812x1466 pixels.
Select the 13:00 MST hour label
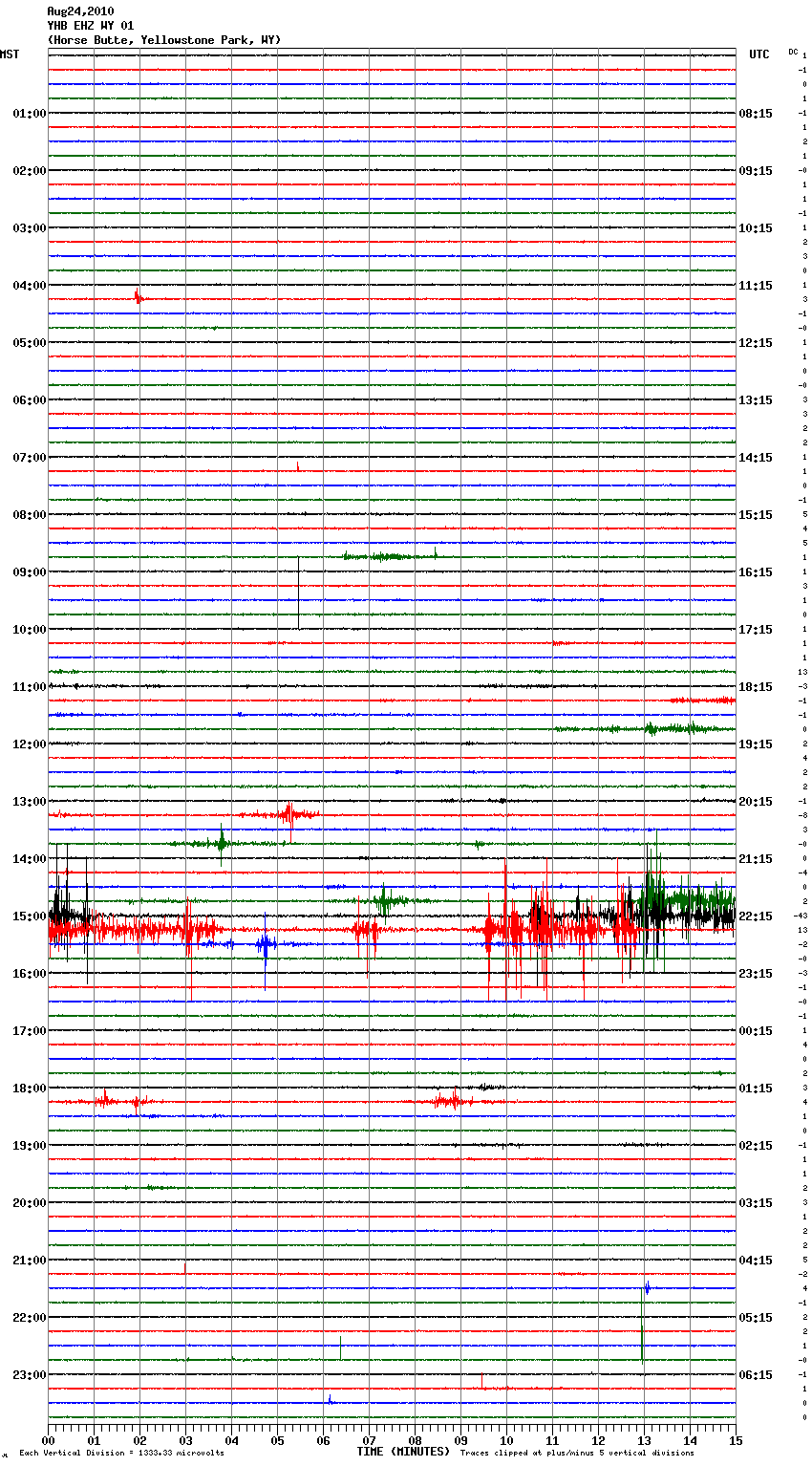(x=30, y=802)
